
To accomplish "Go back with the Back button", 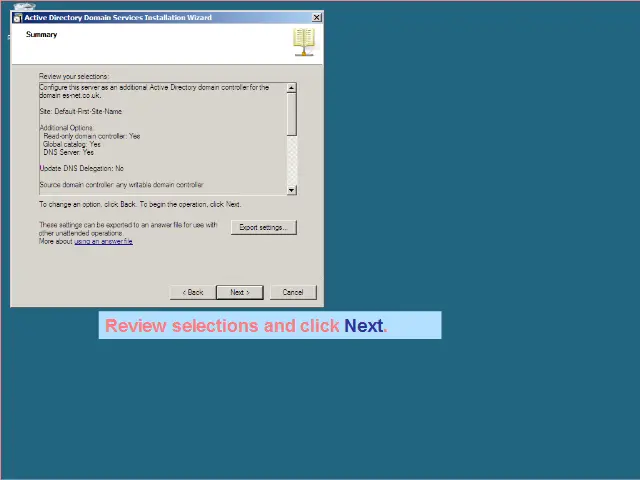I will point(193,292).
